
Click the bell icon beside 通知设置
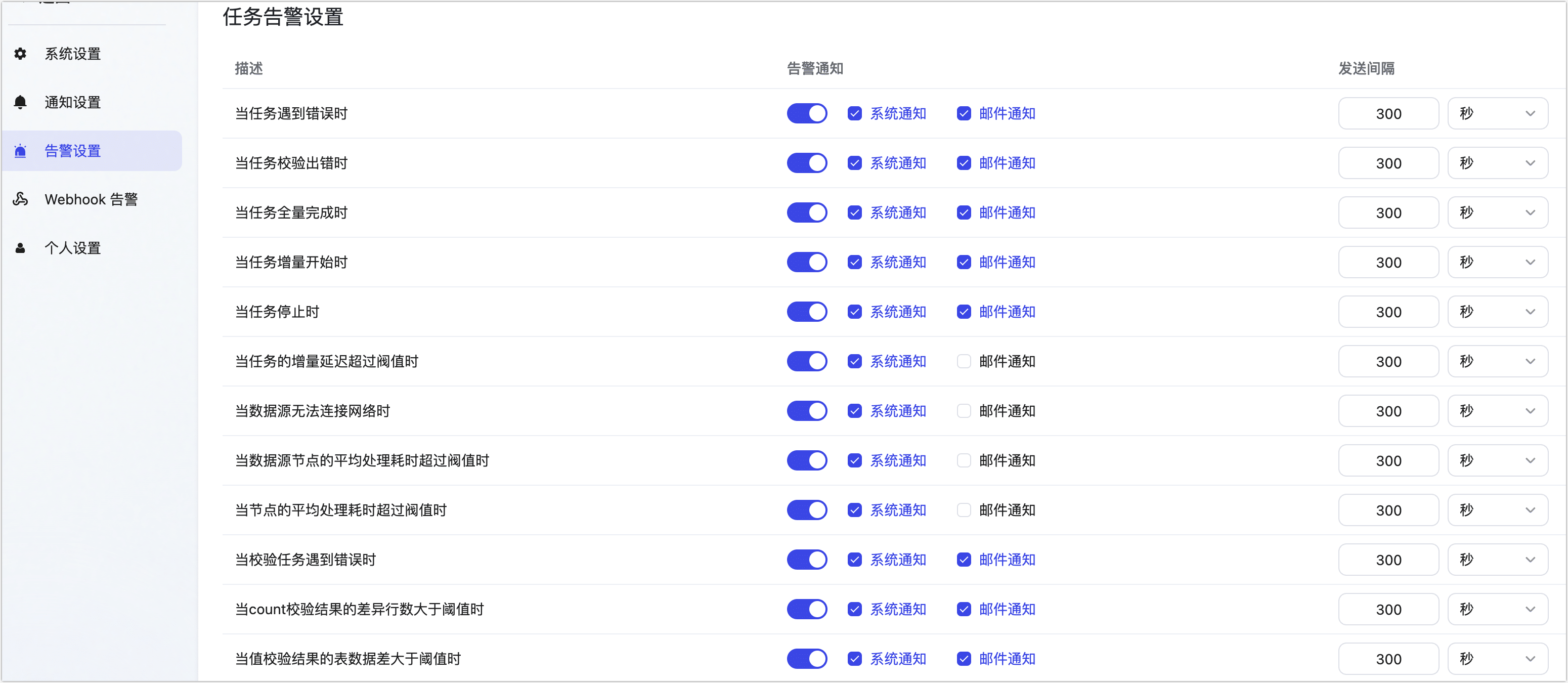click(20, 102)
